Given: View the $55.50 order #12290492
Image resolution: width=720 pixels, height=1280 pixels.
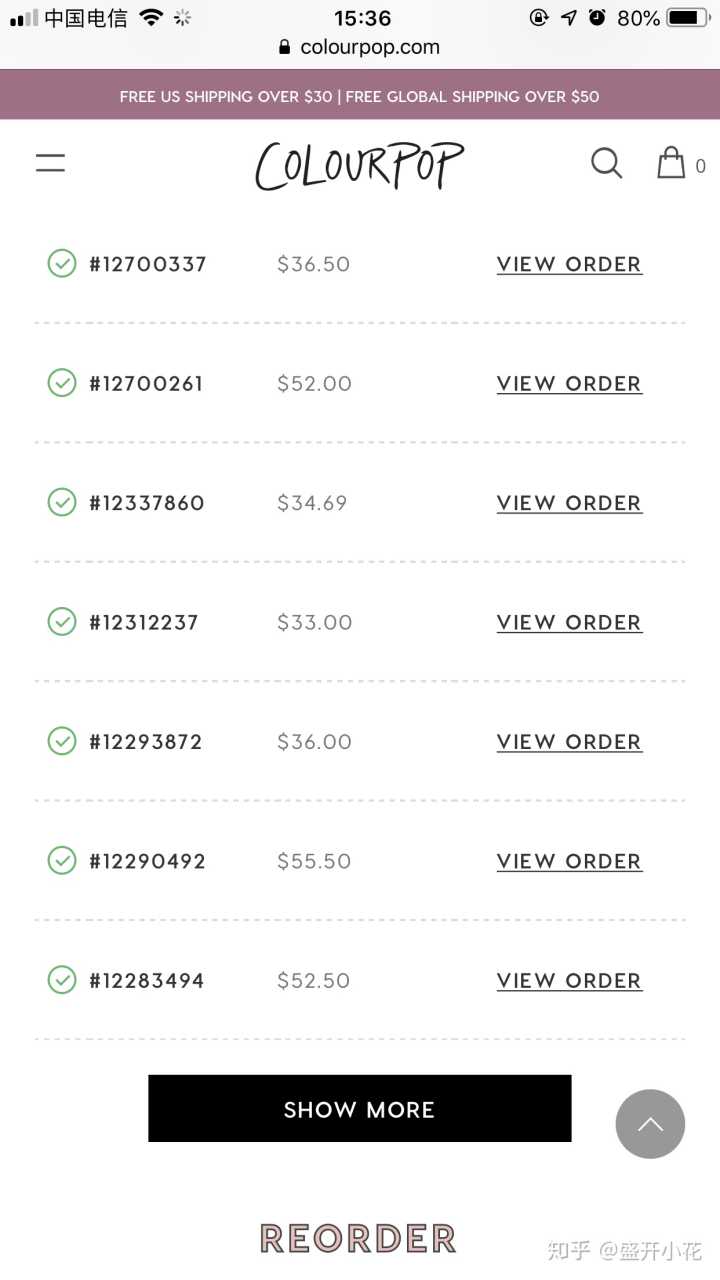Looking at the screenshot, I should pyautogui.click(x=569, y=861).
